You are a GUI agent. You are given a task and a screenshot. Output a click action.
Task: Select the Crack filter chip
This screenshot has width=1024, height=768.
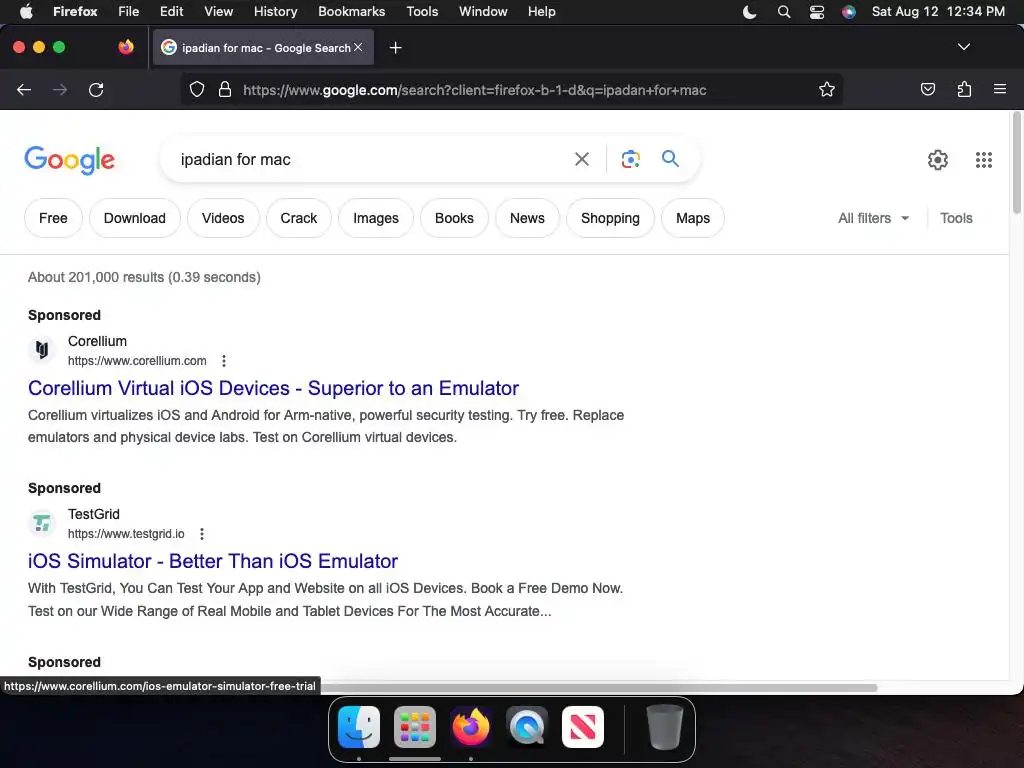click(x=298, y=218)
